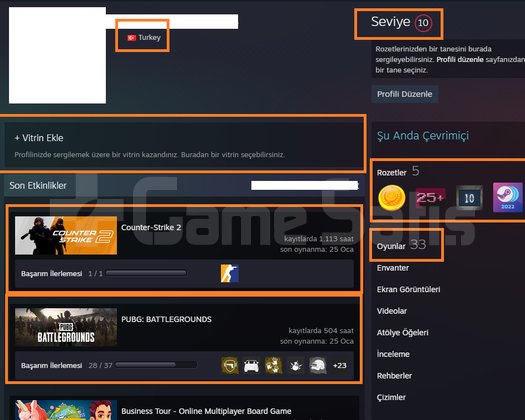
Task: Open the Business Tour game banner
Action: click(66, 410)
